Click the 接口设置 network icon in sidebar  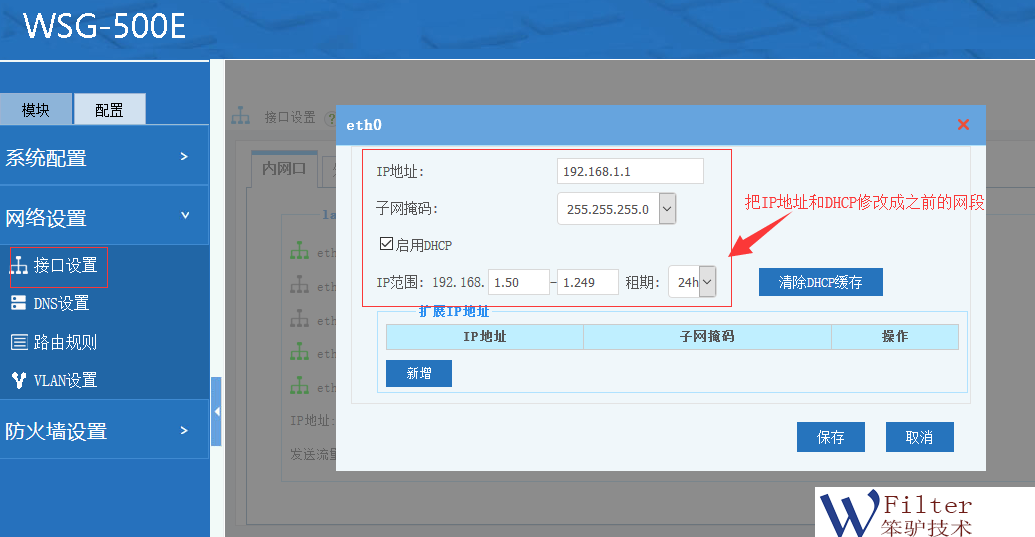pyautogui.click(x=19, y=265)
